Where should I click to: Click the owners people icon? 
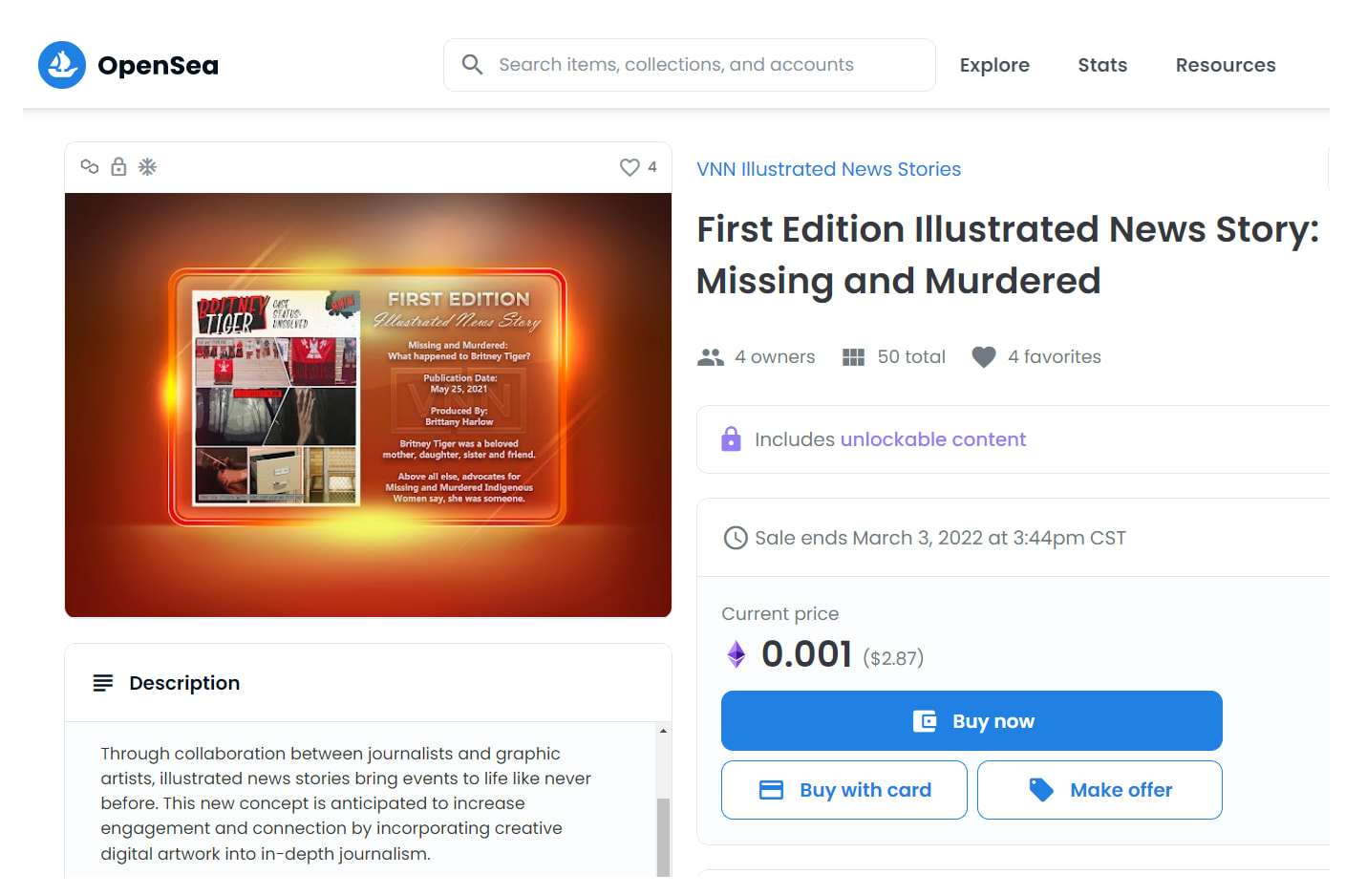pos(711,357)
